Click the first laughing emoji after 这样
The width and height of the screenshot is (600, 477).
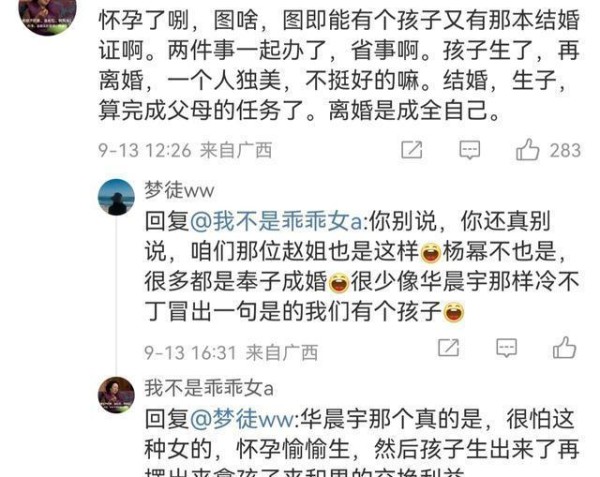pos(431,252)
